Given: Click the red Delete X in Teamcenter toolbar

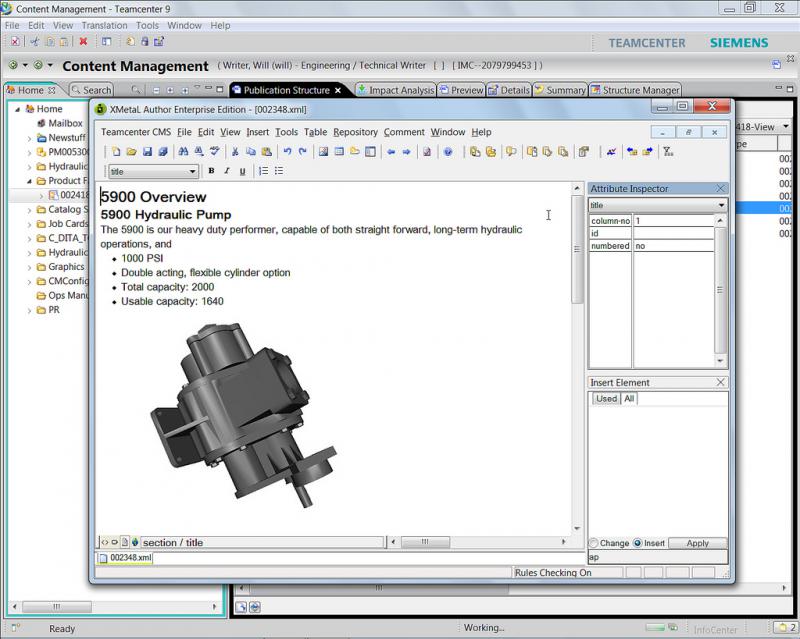Looking at the screenshot, I should (83, 42).
